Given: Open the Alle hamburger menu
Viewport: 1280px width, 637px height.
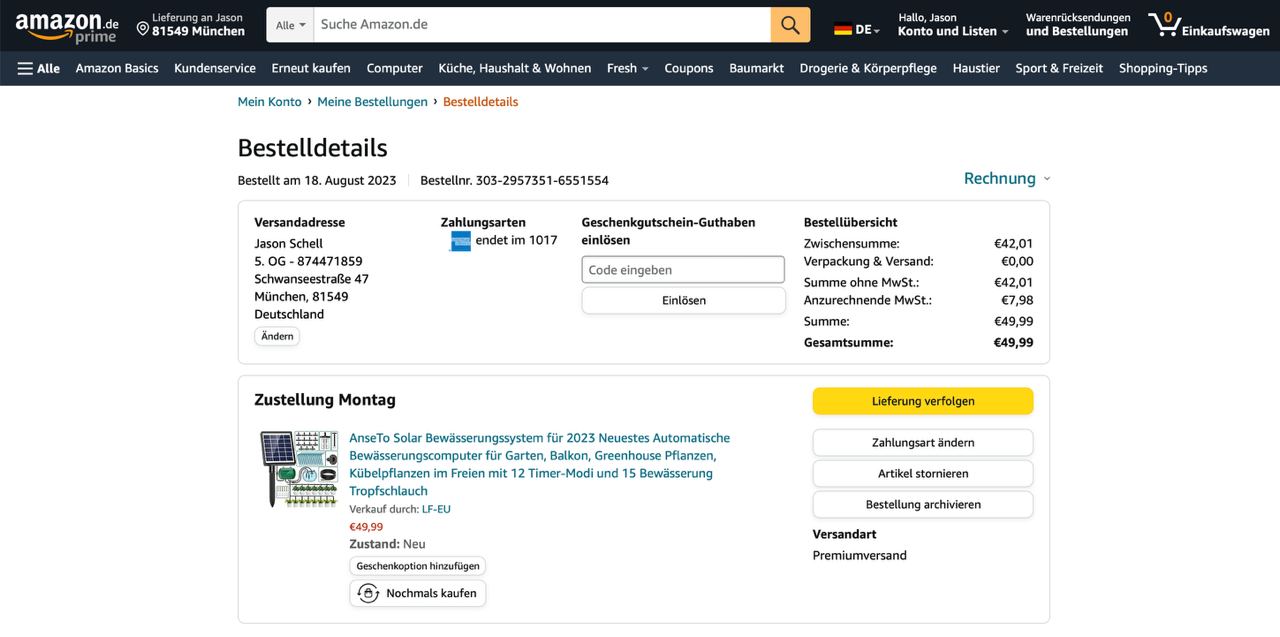Looking at the screenshot, I should point(39,68).
